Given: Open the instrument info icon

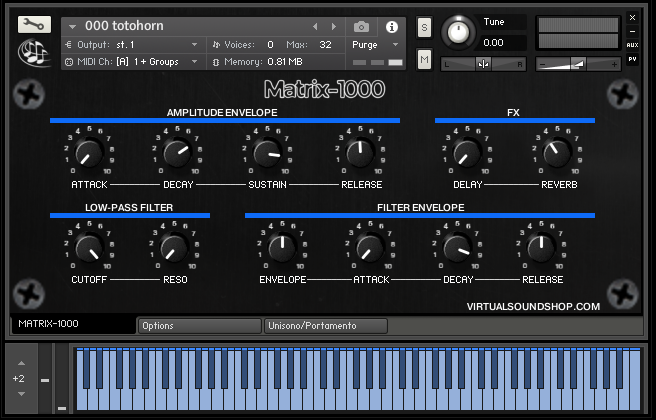Looking at the screenshot, I should [391, 26].
